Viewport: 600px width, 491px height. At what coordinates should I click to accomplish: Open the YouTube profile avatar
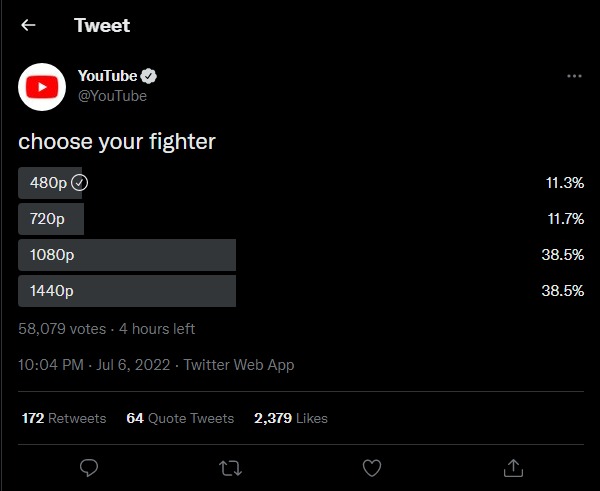click(x=42, y=87)
